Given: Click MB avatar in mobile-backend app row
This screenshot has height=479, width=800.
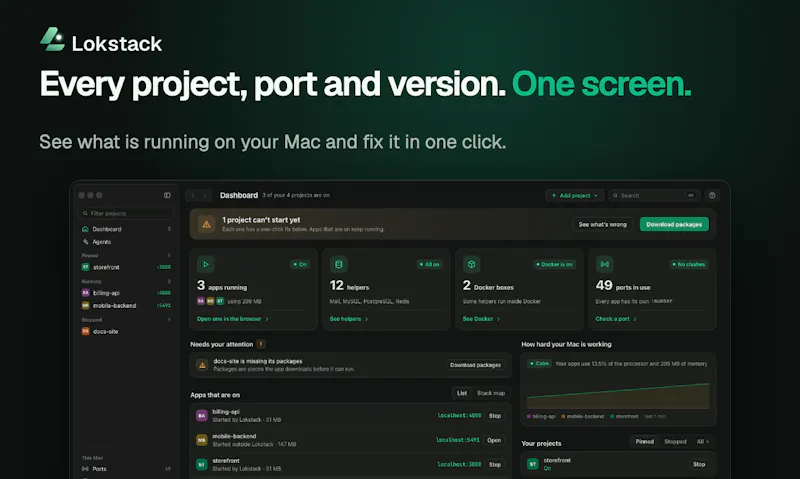Looking at the screenshot, I should 202,440.
